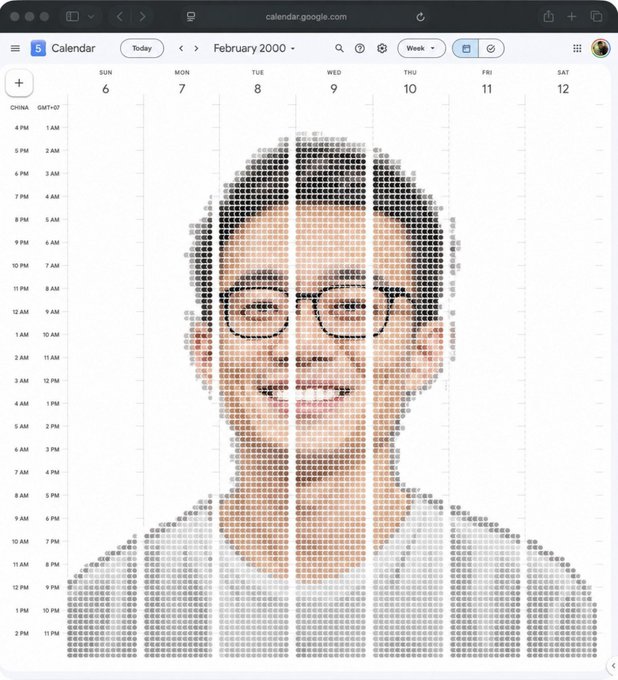Show Safari tab overview
Viewport: 618px width, 680px height.
pos(596,16)
